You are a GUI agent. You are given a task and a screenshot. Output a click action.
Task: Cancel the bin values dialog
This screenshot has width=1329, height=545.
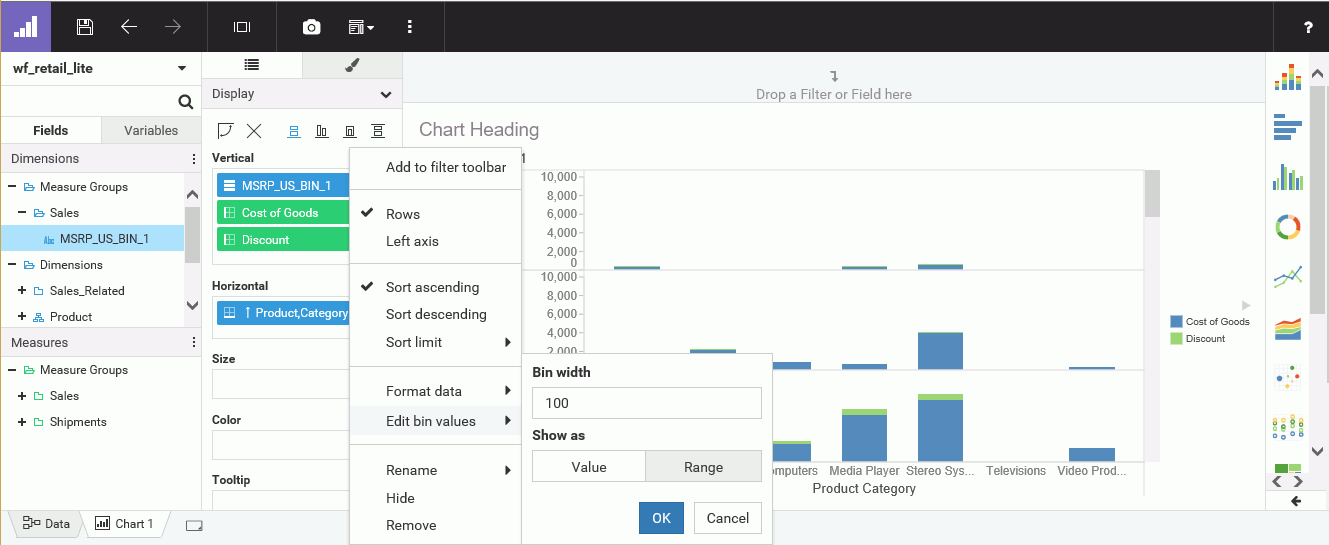[727, 518]
